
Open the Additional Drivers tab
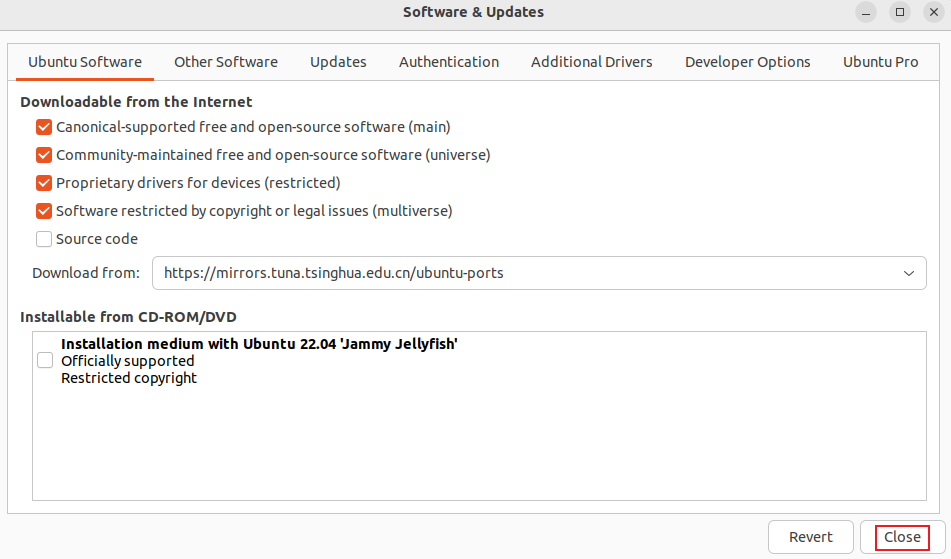point(591,62)
